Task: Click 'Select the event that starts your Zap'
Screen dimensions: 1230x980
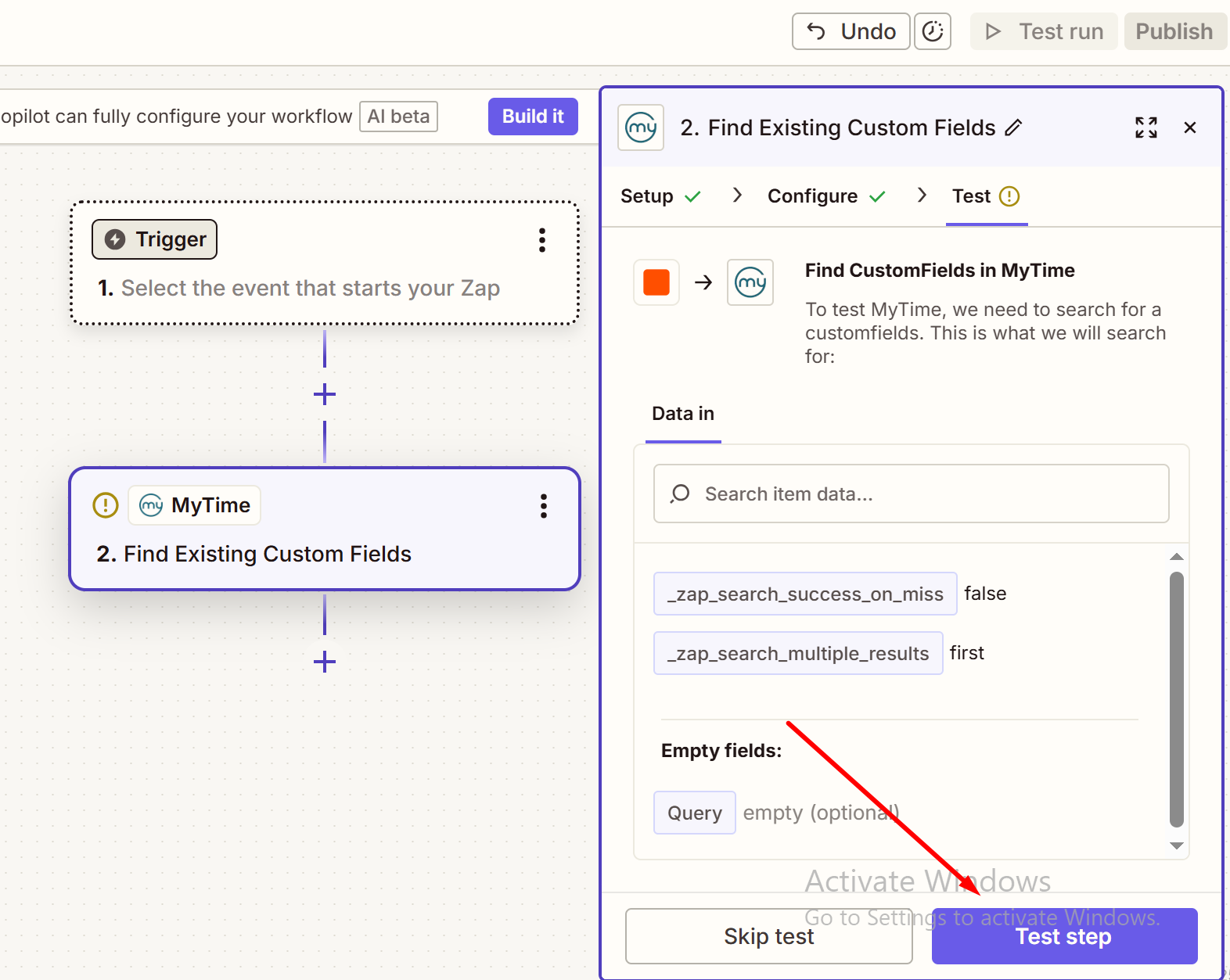Action: (x=310, y=288)
